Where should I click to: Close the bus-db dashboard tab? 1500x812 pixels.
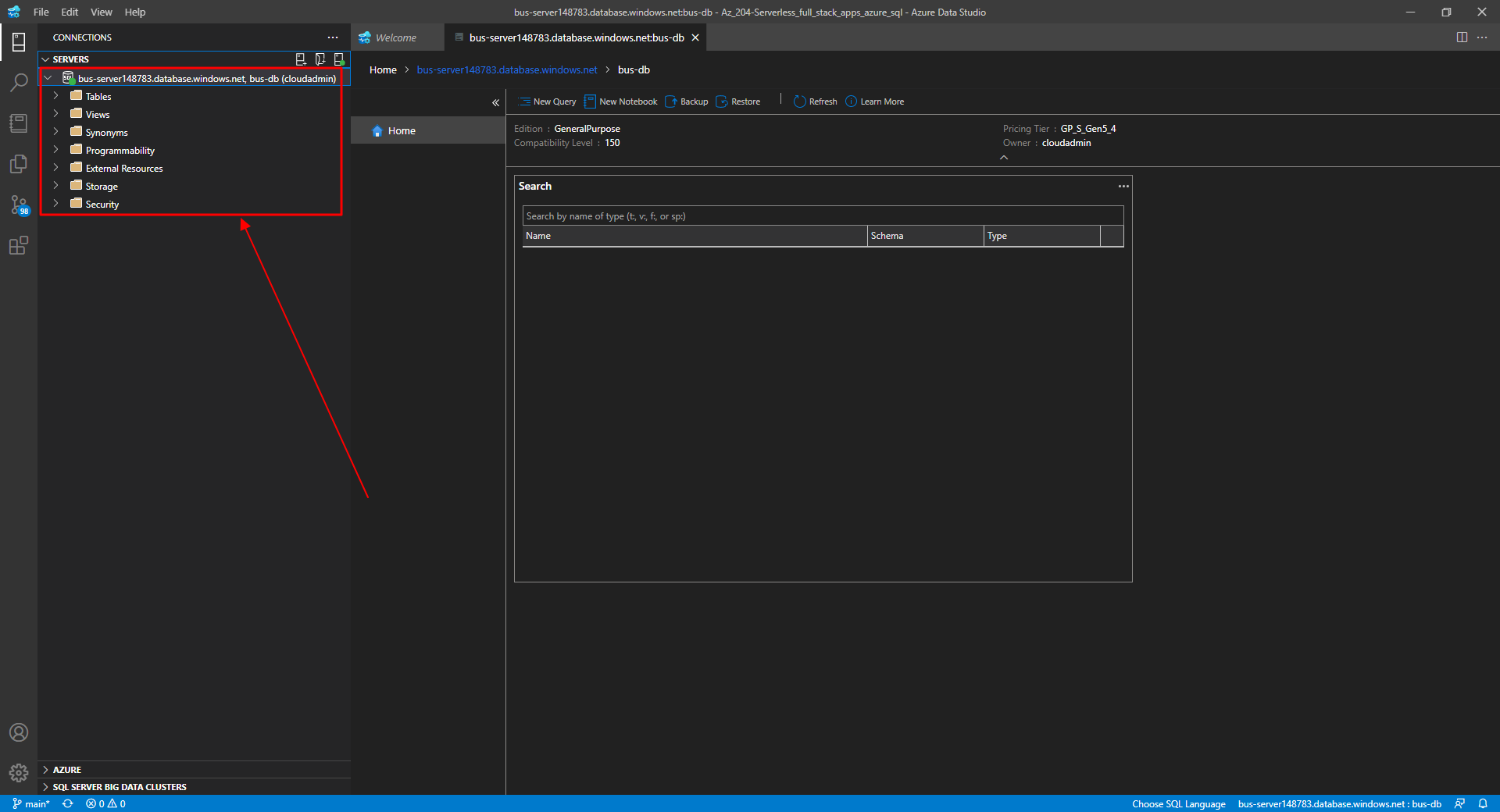[695, 37]
